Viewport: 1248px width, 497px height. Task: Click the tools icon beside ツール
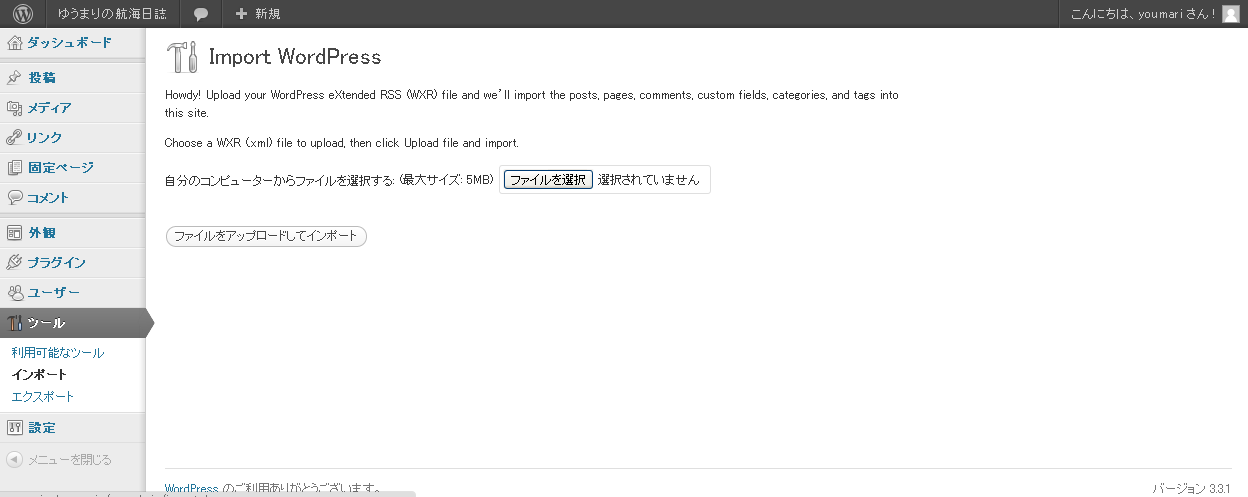14,323
